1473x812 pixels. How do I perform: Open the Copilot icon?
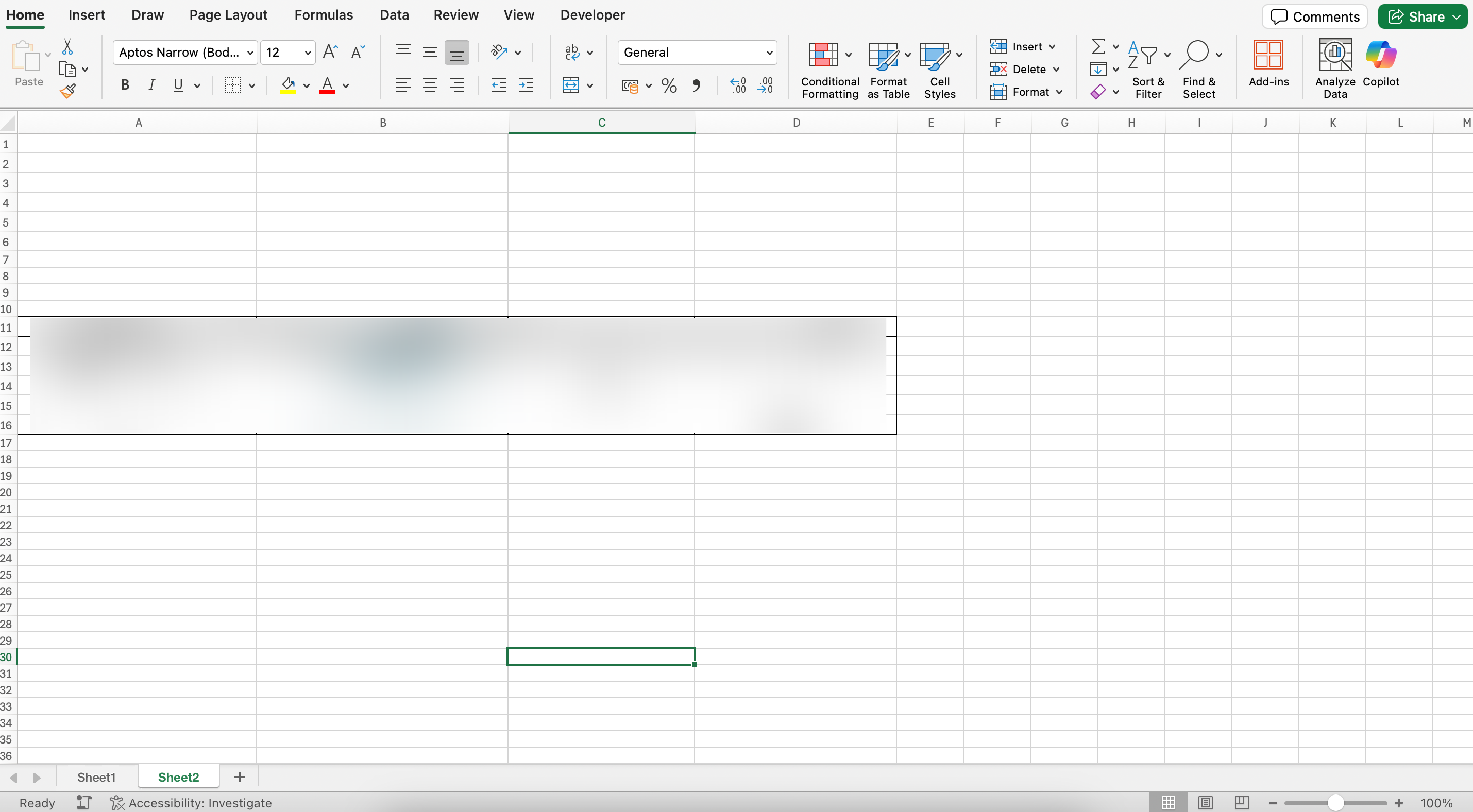coord(1380,56)
